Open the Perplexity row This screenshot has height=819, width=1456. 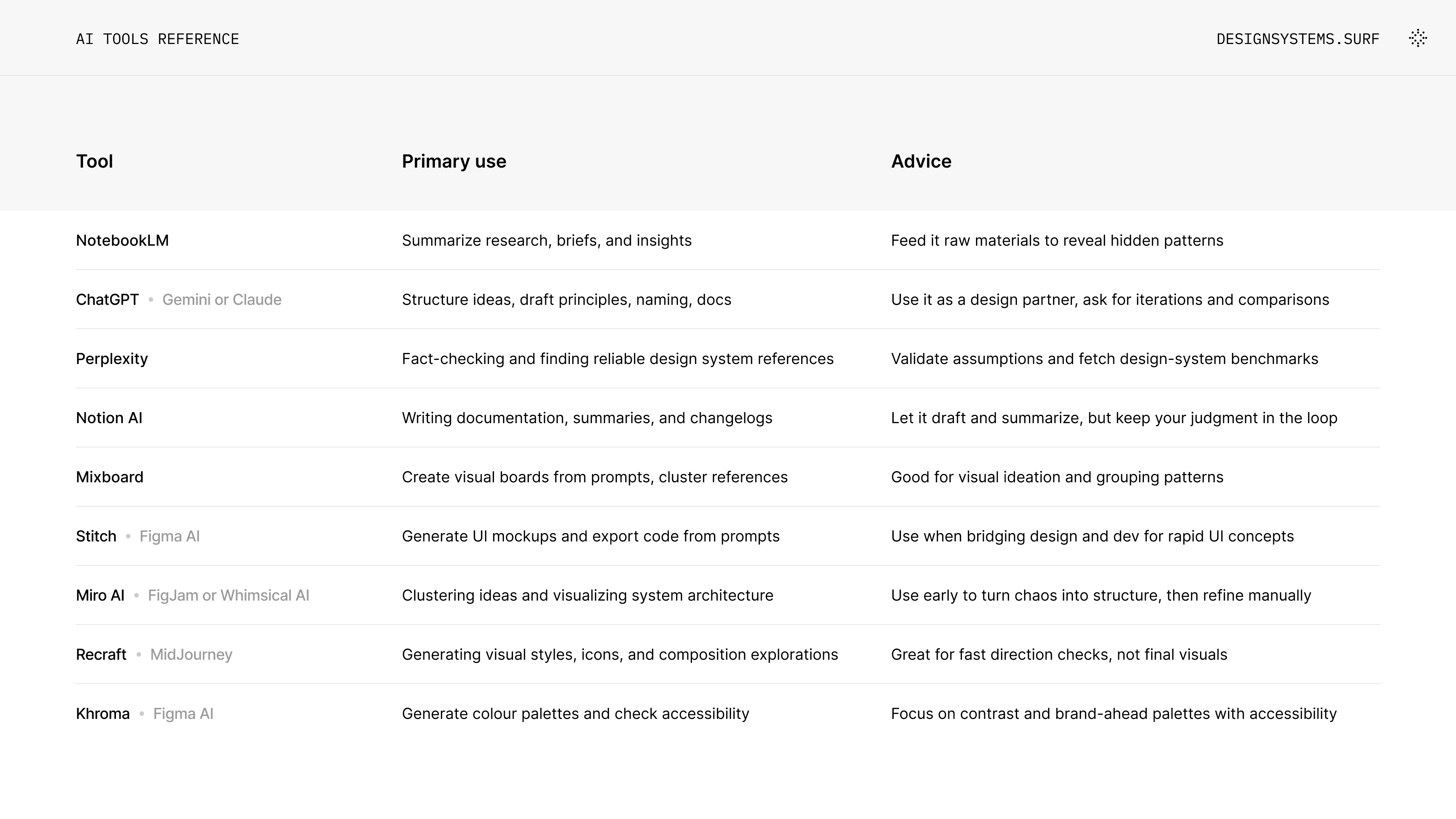click(112, 359)
